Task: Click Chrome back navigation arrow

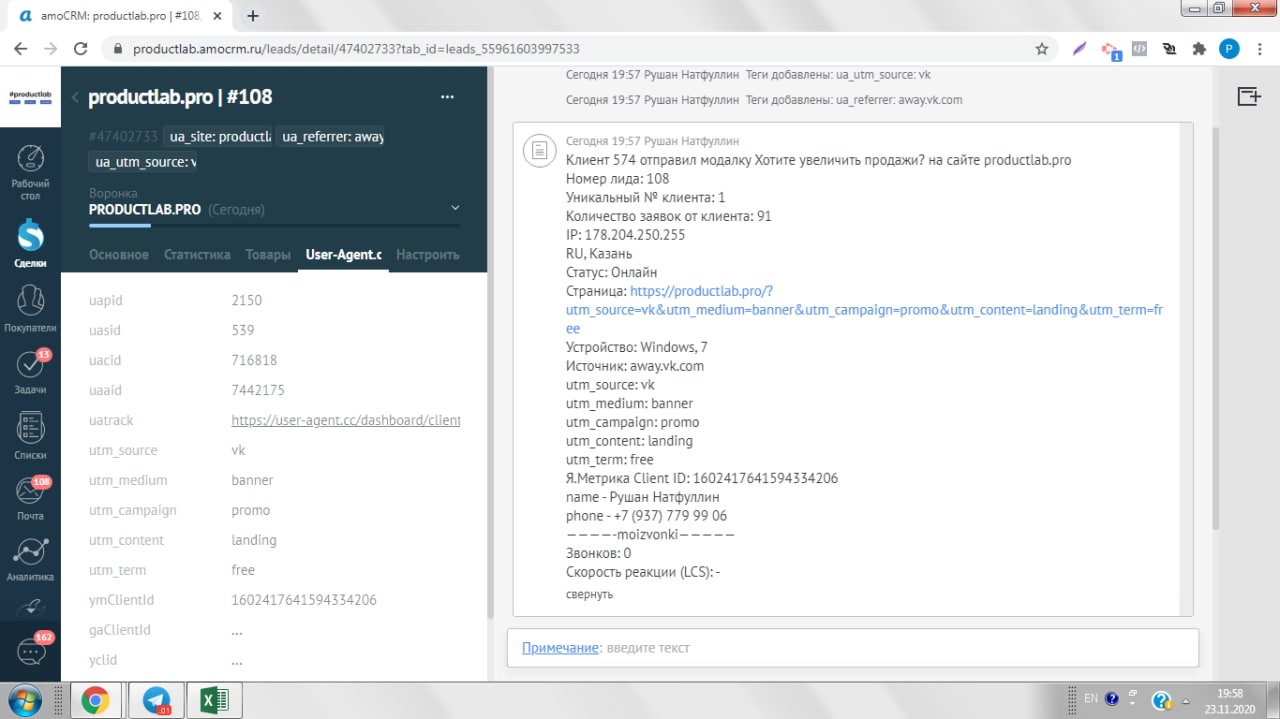Action: pos(22,48)
